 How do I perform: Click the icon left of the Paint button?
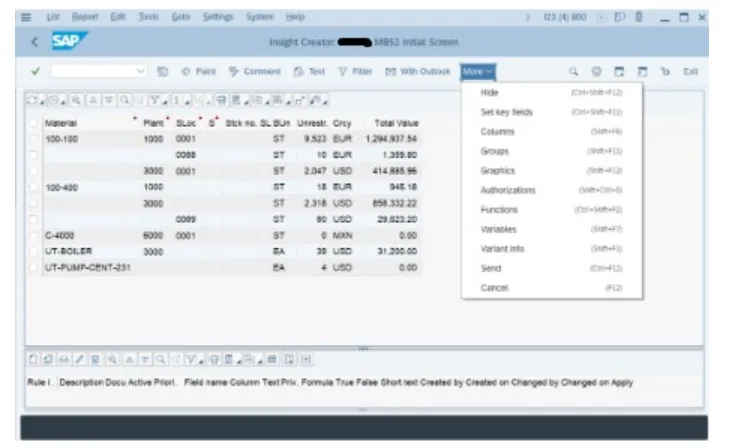[x=162, y=72]
